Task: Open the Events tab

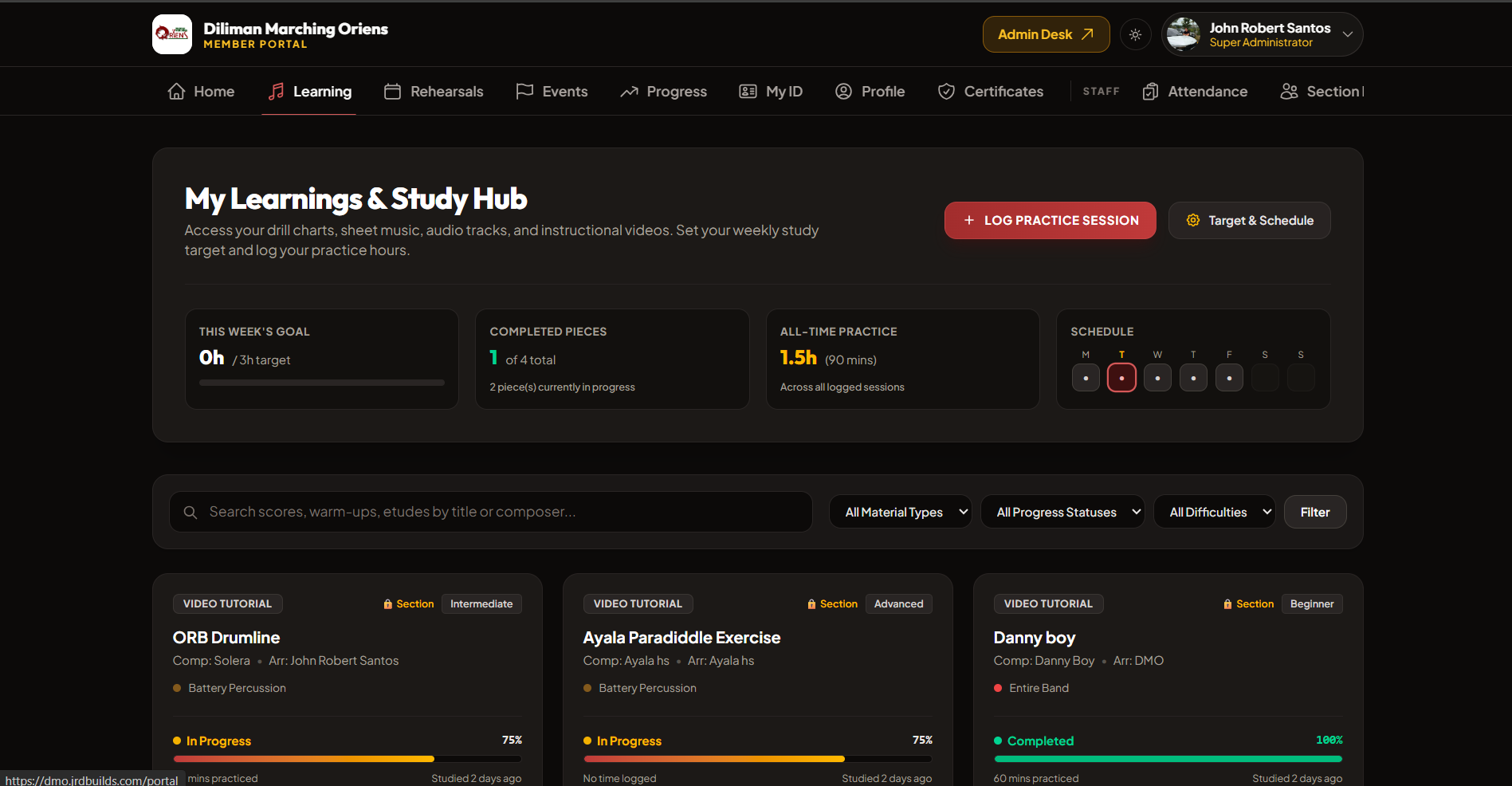Action: click(x=552, y=91)
